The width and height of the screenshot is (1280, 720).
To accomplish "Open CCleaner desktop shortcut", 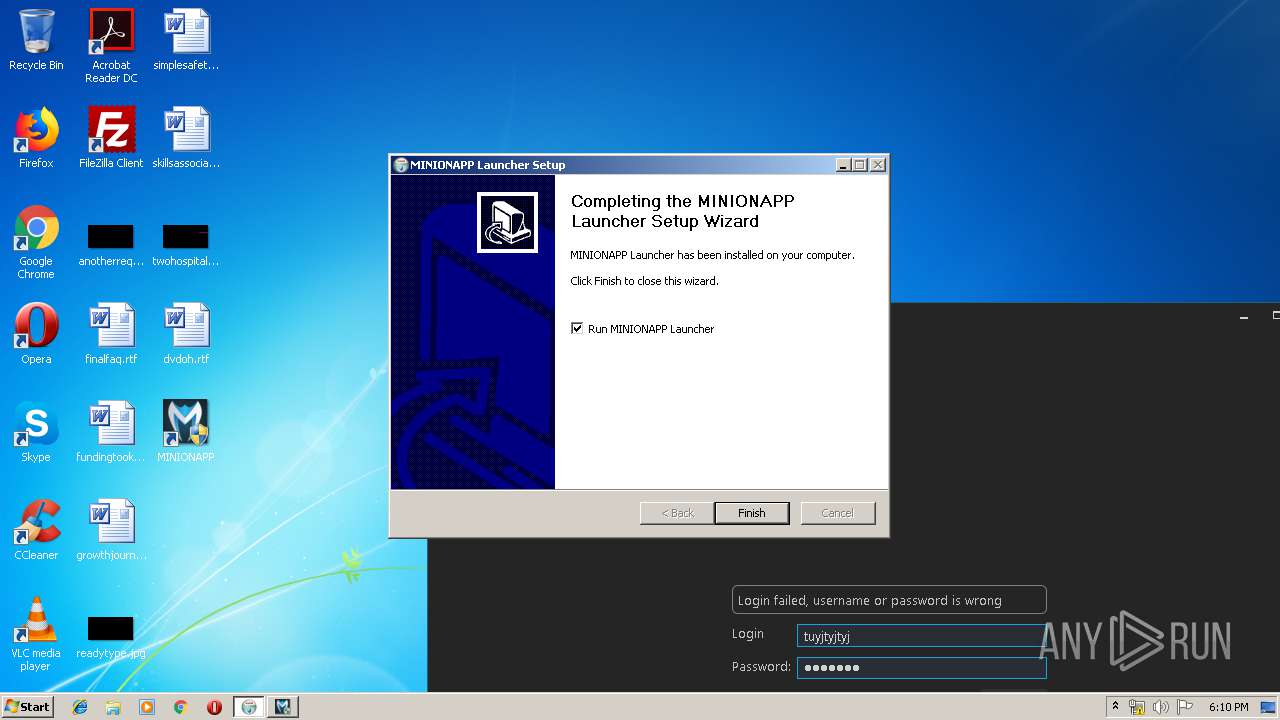I will 36,530.
